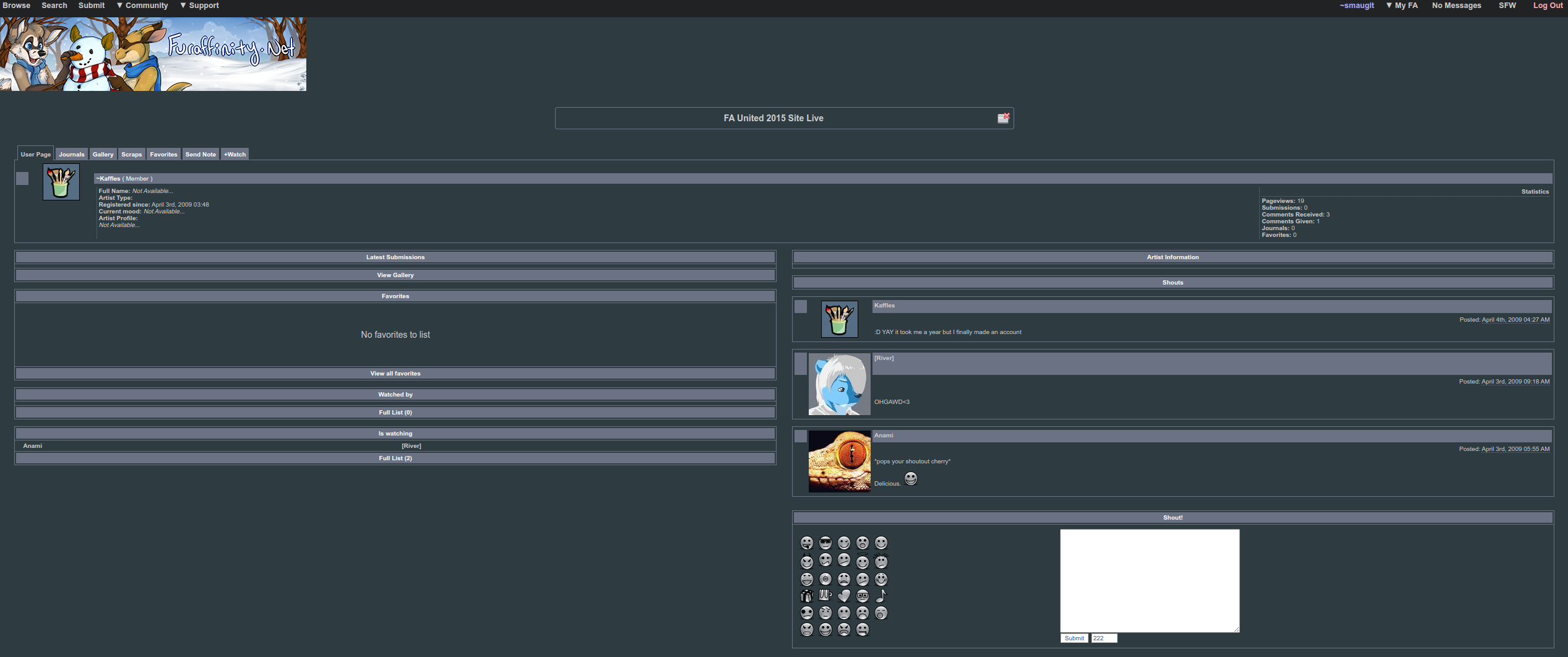
Task: Open the Search menu item
Action: pos(54,6)
